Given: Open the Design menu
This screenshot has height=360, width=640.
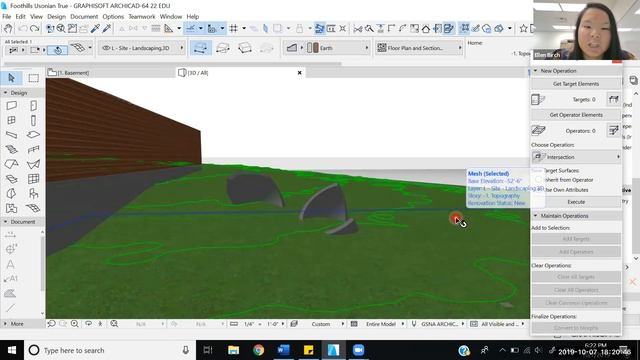Looking at the screenshot, I should (56, 16).
